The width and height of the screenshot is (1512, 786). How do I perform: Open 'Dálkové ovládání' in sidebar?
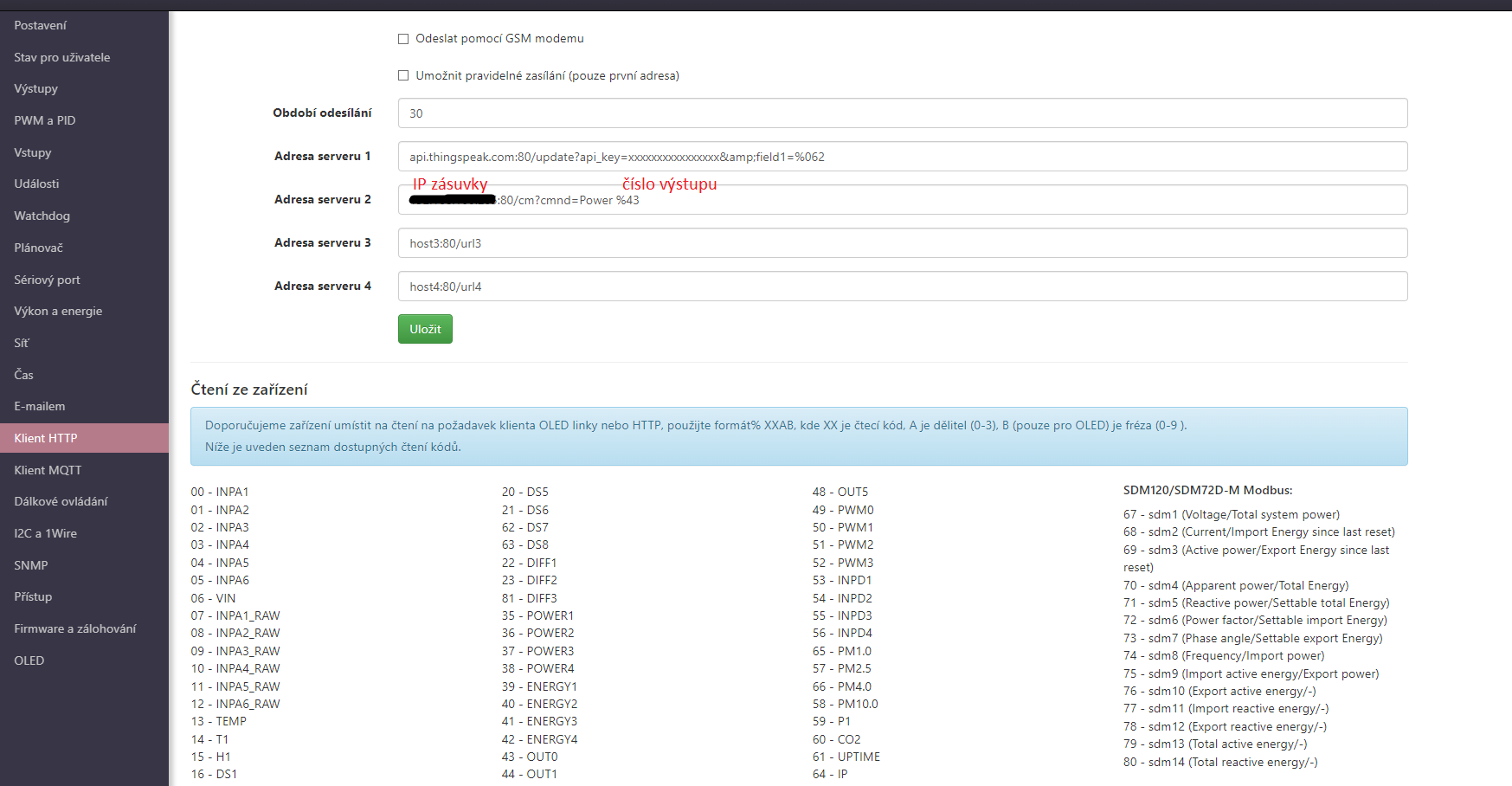pos(61,501)
